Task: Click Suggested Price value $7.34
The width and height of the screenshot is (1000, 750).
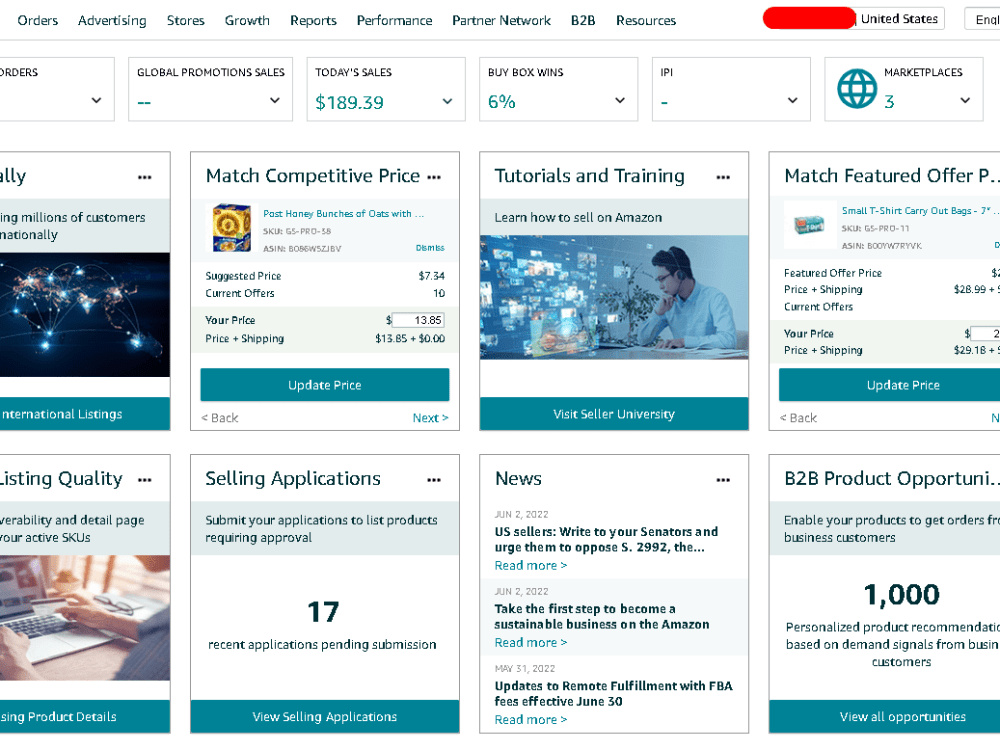Action: pos(432,276)
